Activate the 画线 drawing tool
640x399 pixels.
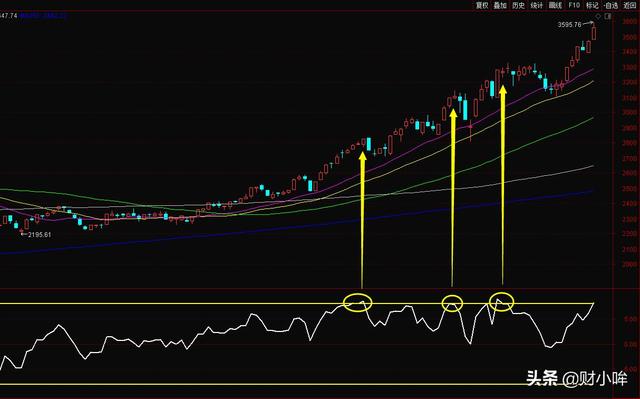tap(555, 5)
